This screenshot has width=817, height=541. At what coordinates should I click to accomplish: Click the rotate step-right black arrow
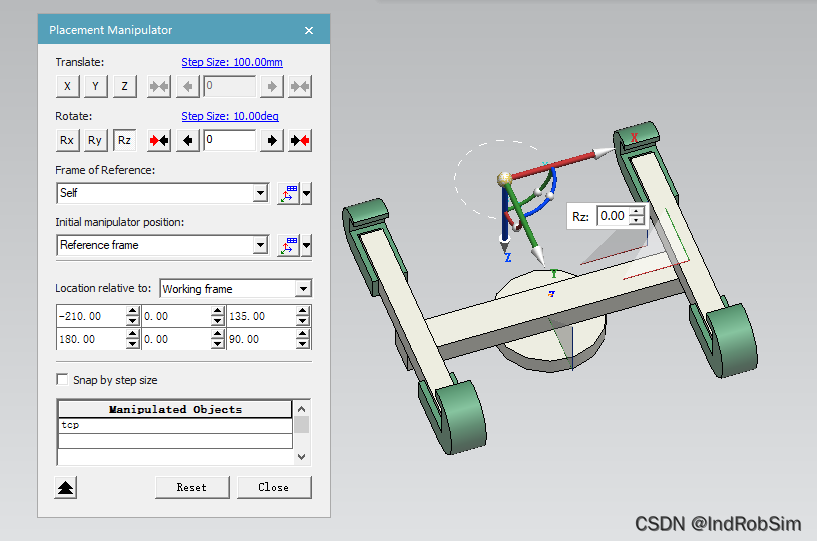pyautogui.click(x=271, y=140)
